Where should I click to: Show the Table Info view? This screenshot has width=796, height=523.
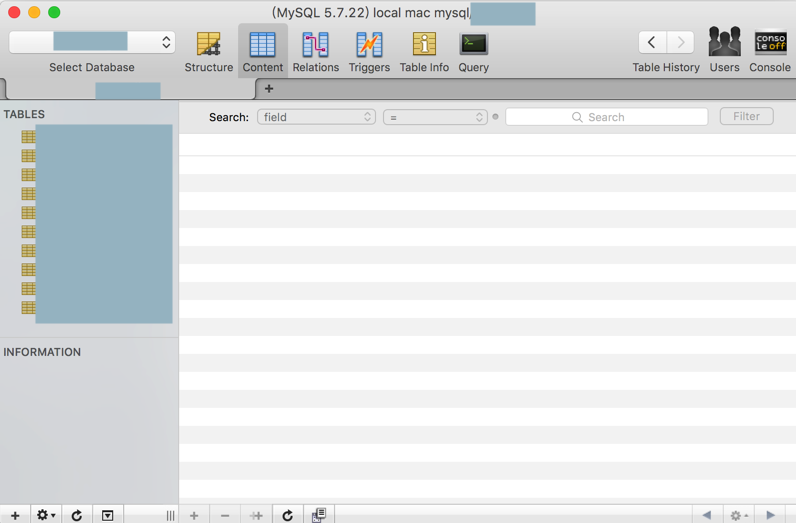coord(424,51)
